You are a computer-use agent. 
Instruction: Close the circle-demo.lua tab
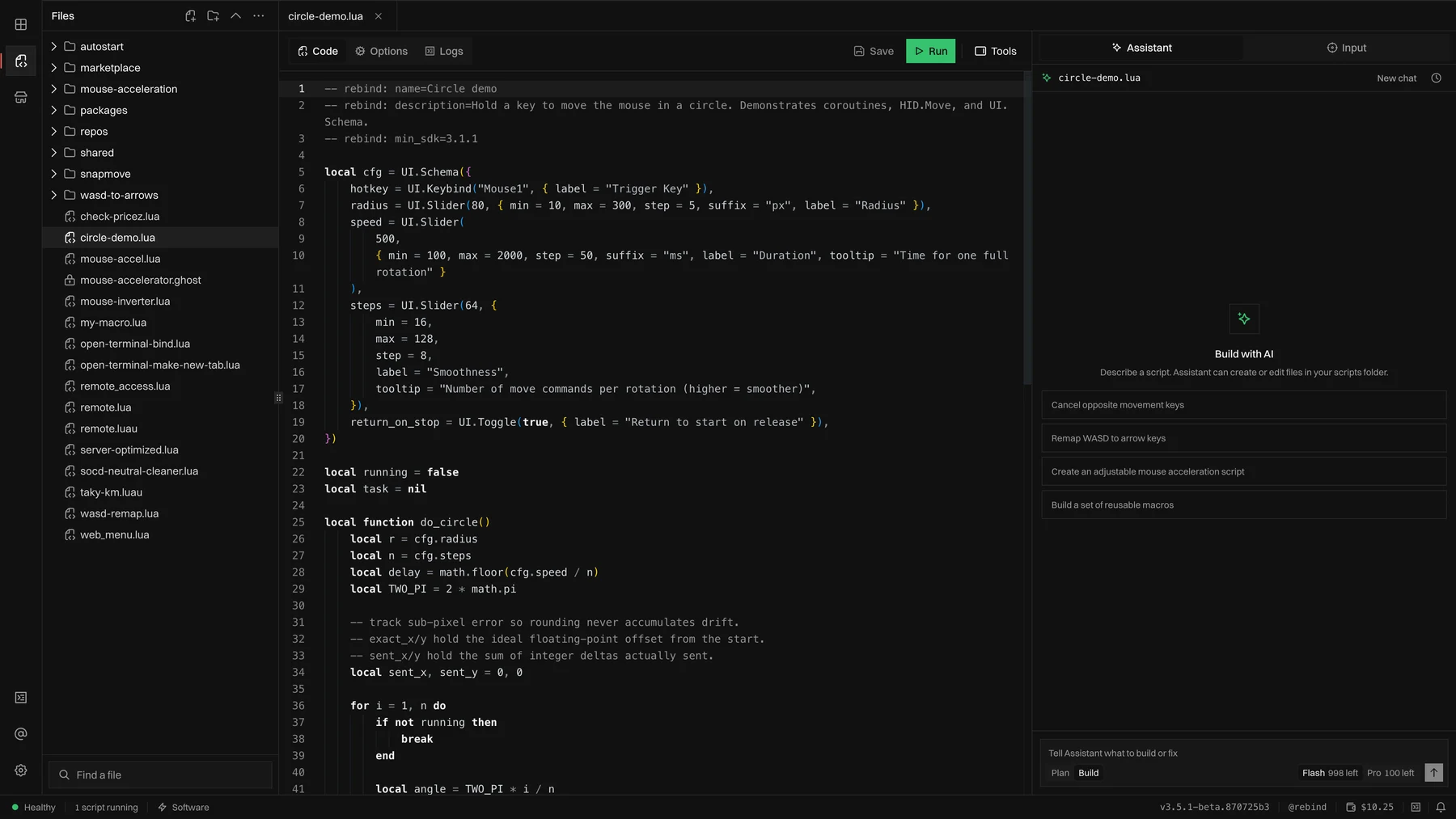[378, 16]
